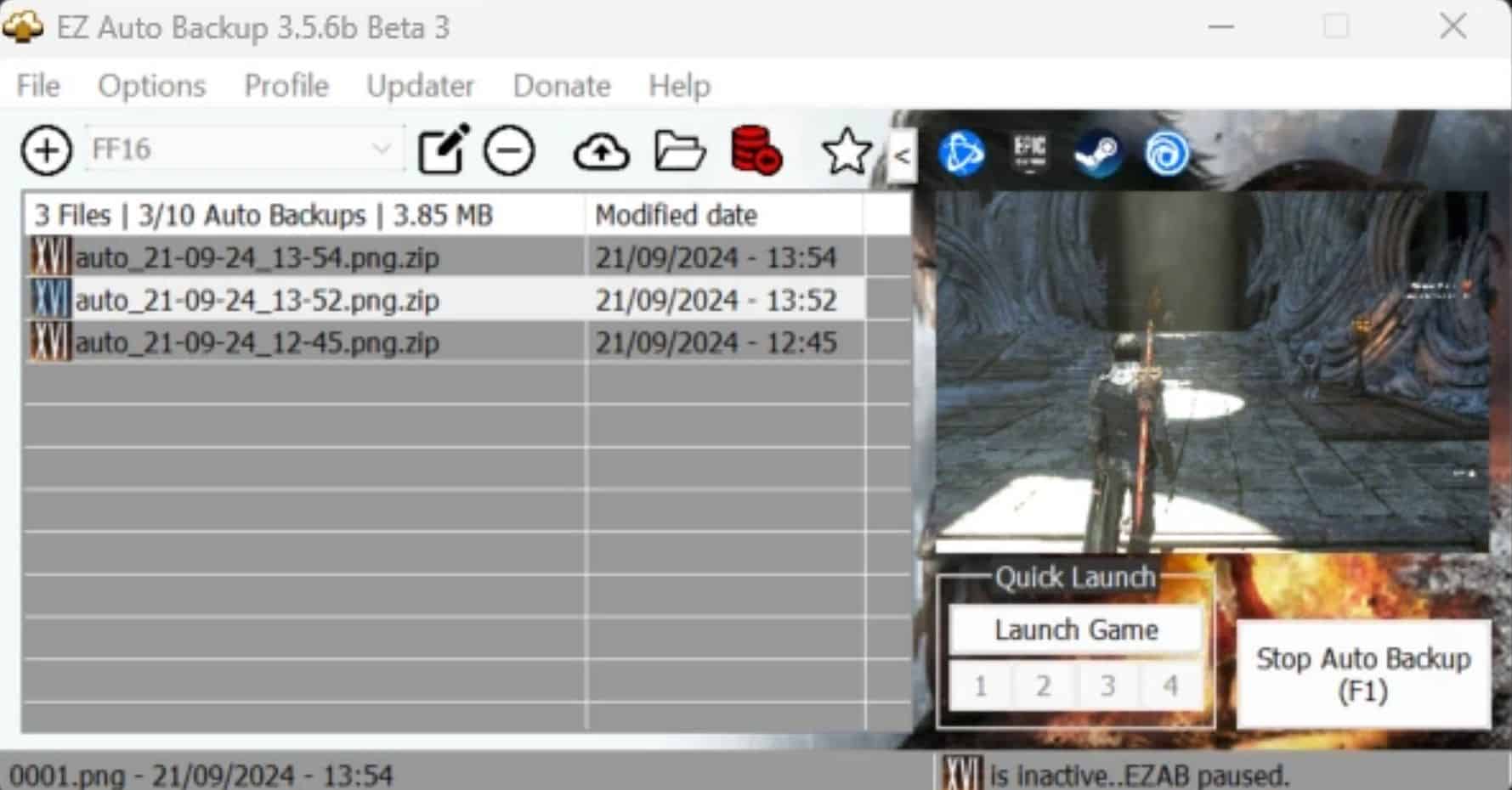The width and height of the screenshot is (1512, 790).
Task: Open the Donate menu
Action: [562, 86]
